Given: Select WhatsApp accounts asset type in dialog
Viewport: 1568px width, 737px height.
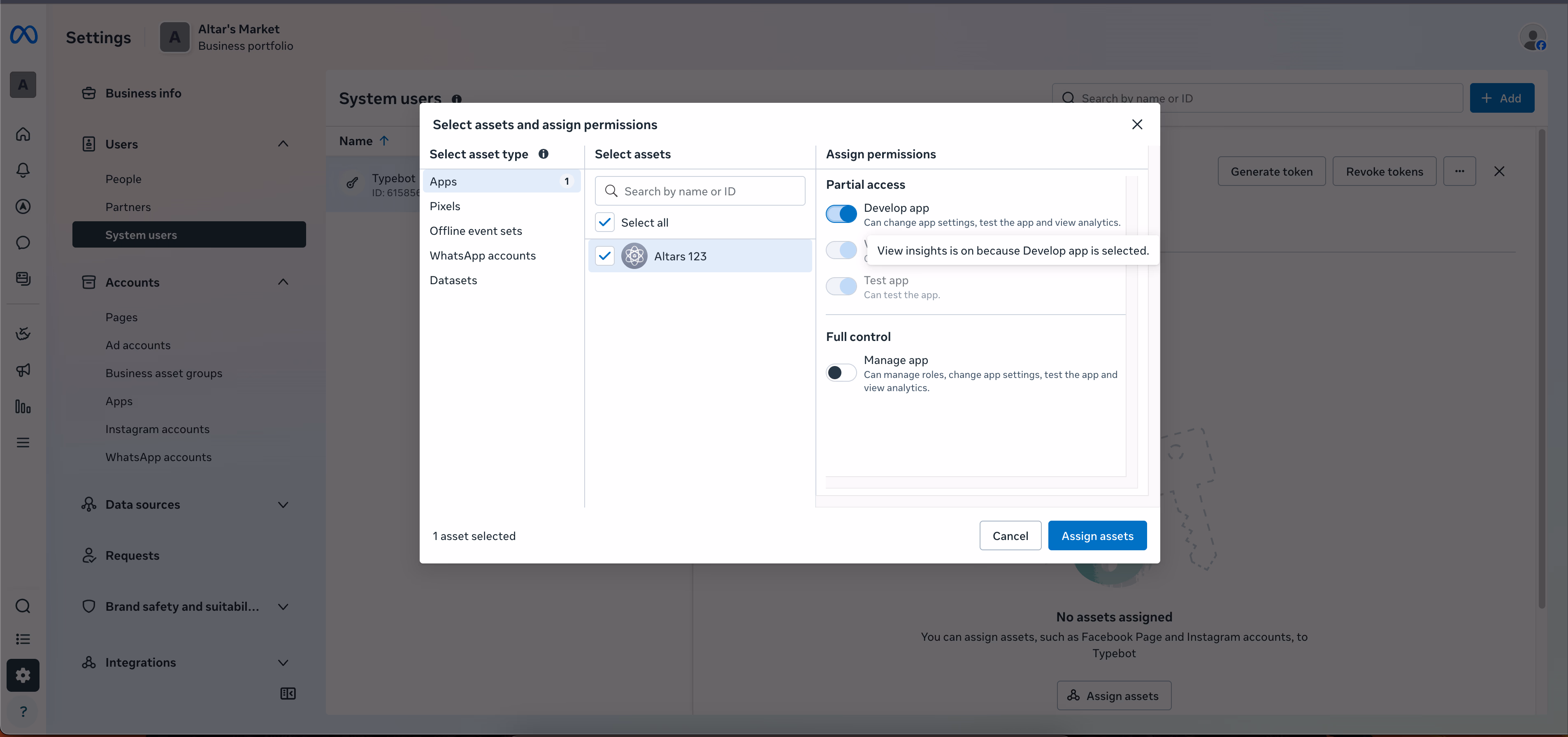Looking at the screenshot, I should click(483, 256).
